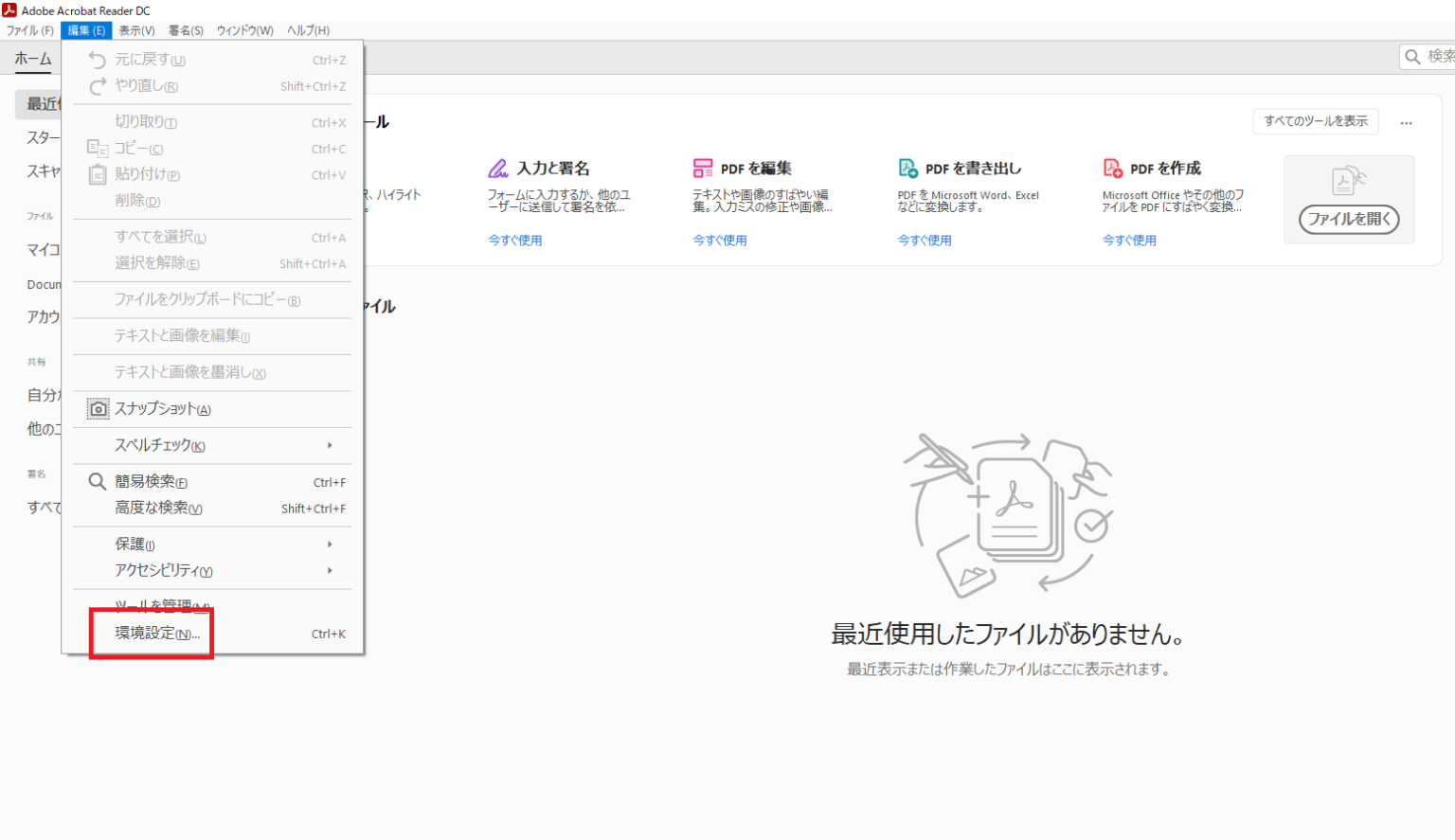Click 今すぐ使用 link under PDF を作成
The image size is (1455, 840).
[1128, 241]
